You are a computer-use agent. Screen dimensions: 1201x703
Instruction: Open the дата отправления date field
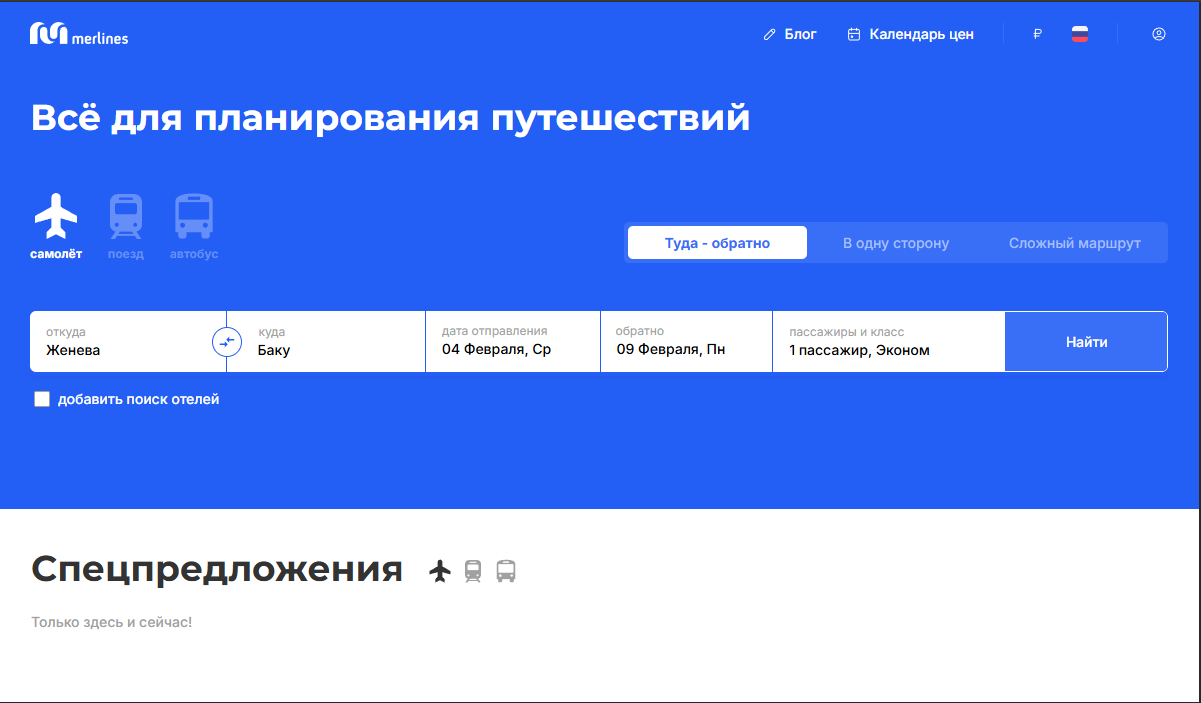pyautogui.click(x=512, y=341)
